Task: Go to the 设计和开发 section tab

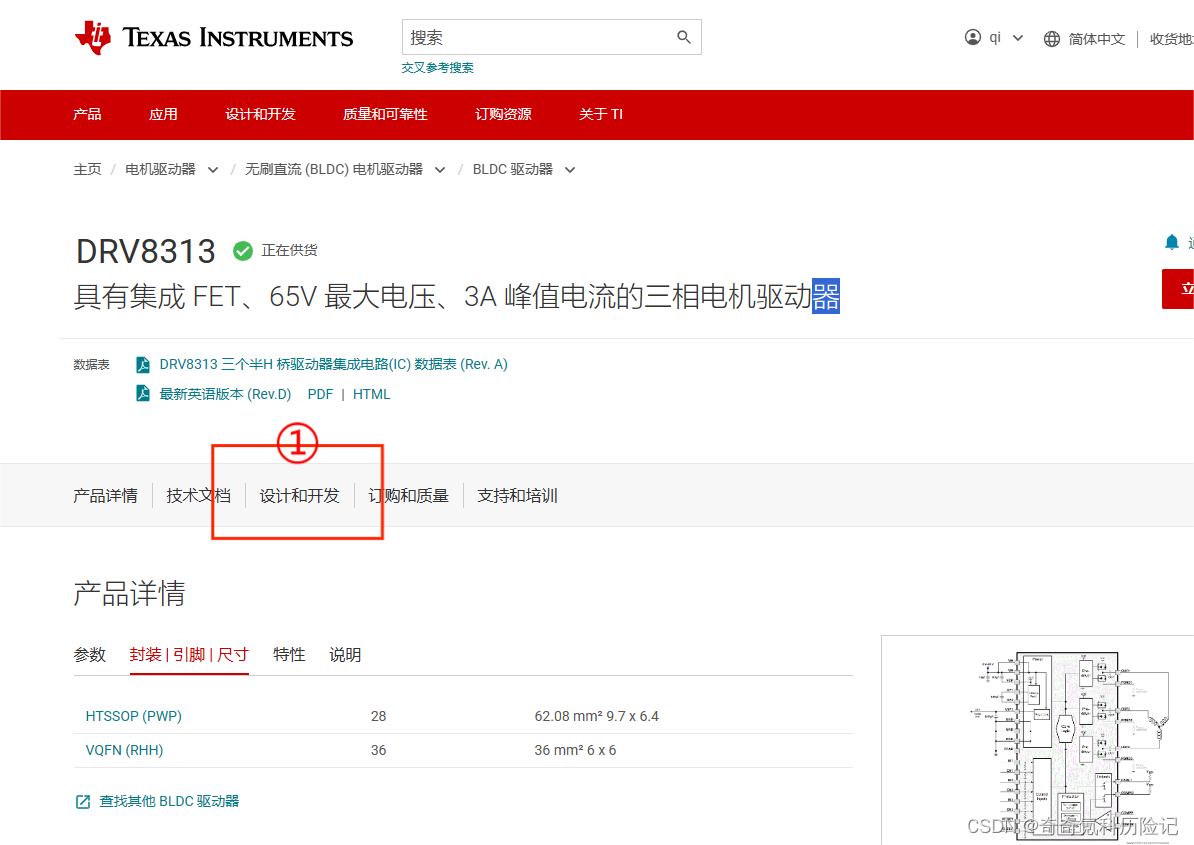Action: [299, 496]
